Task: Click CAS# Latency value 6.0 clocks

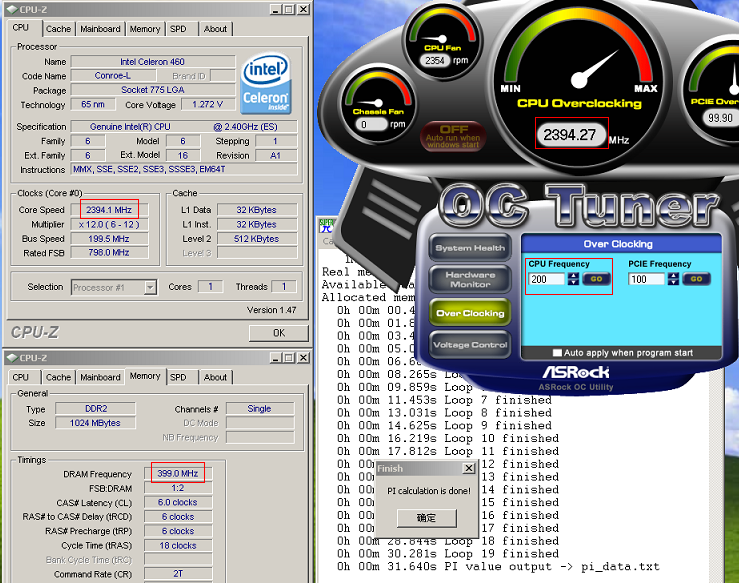Action: [178, 502]
